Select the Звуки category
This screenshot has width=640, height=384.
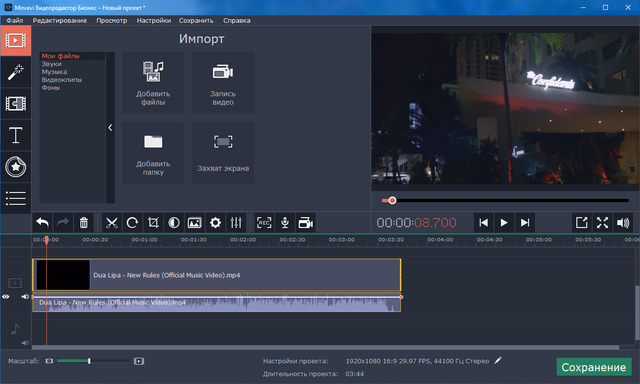tap(51, 64)
